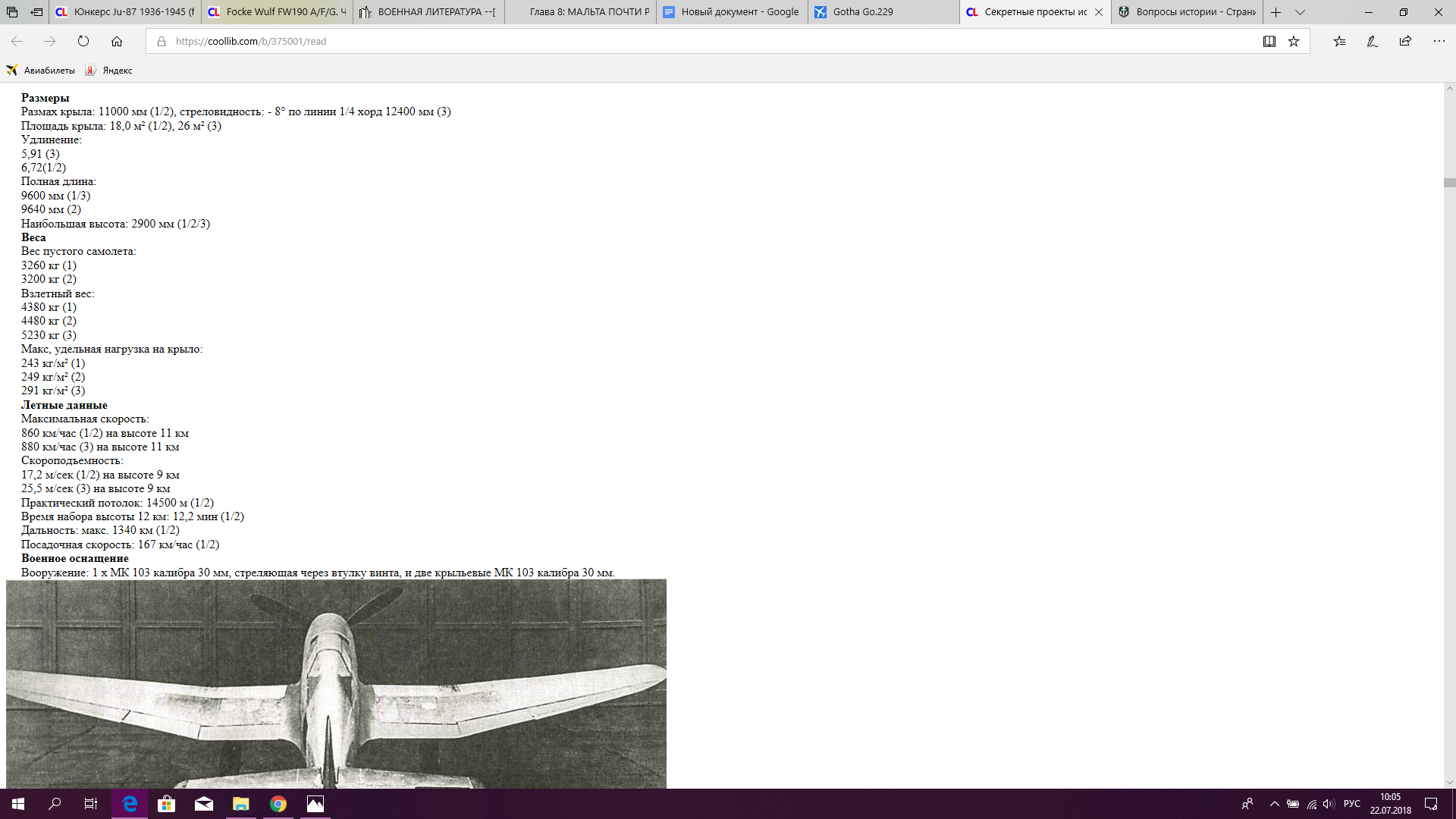Switch the РУС input language
Screen dimensions: 1456x819
tap(1351, 804)
